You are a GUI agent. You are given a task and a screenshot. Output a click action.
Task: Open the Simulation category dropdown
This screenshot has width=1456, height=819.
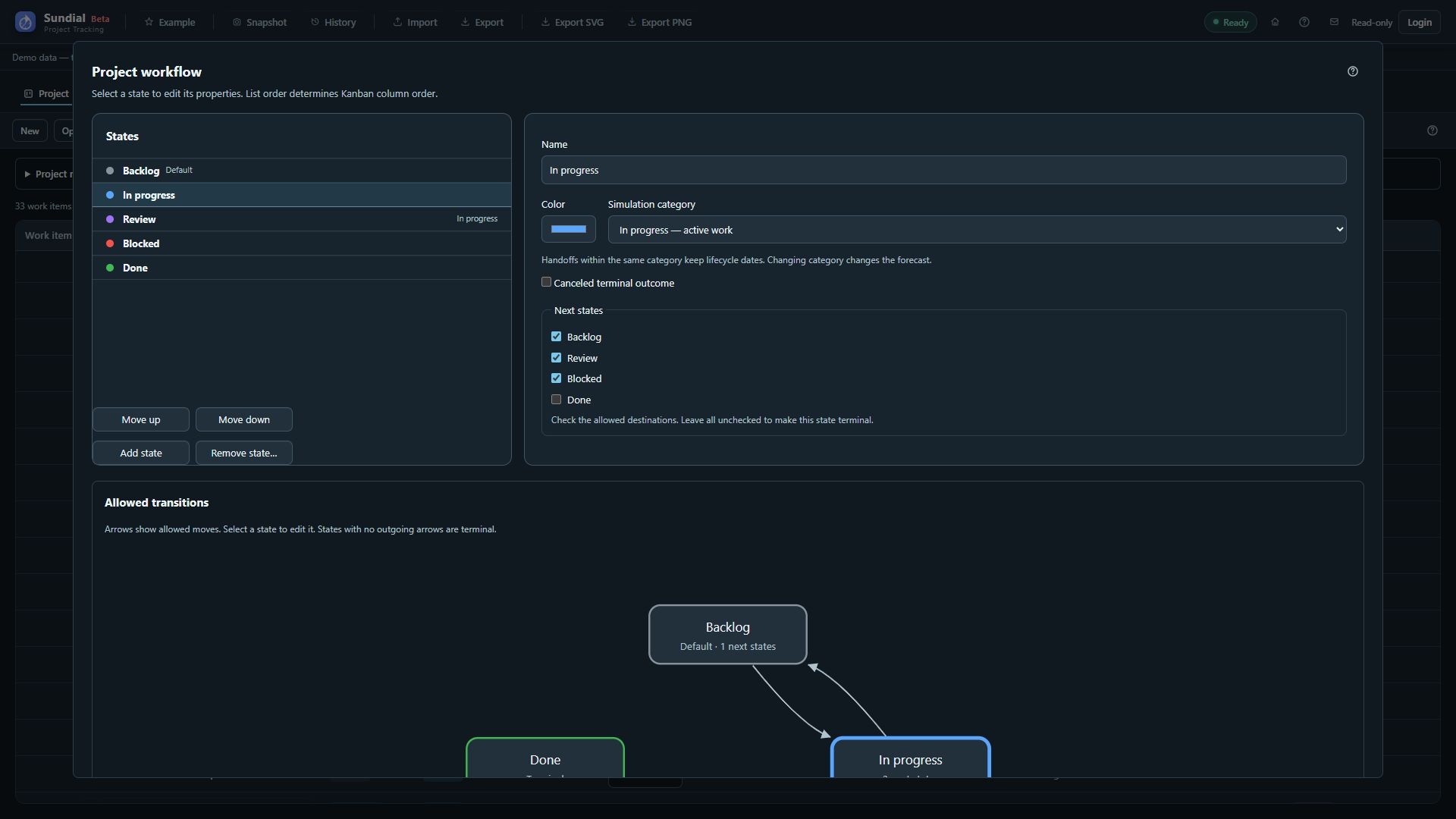pyautogui.click(x=977, y=230)
